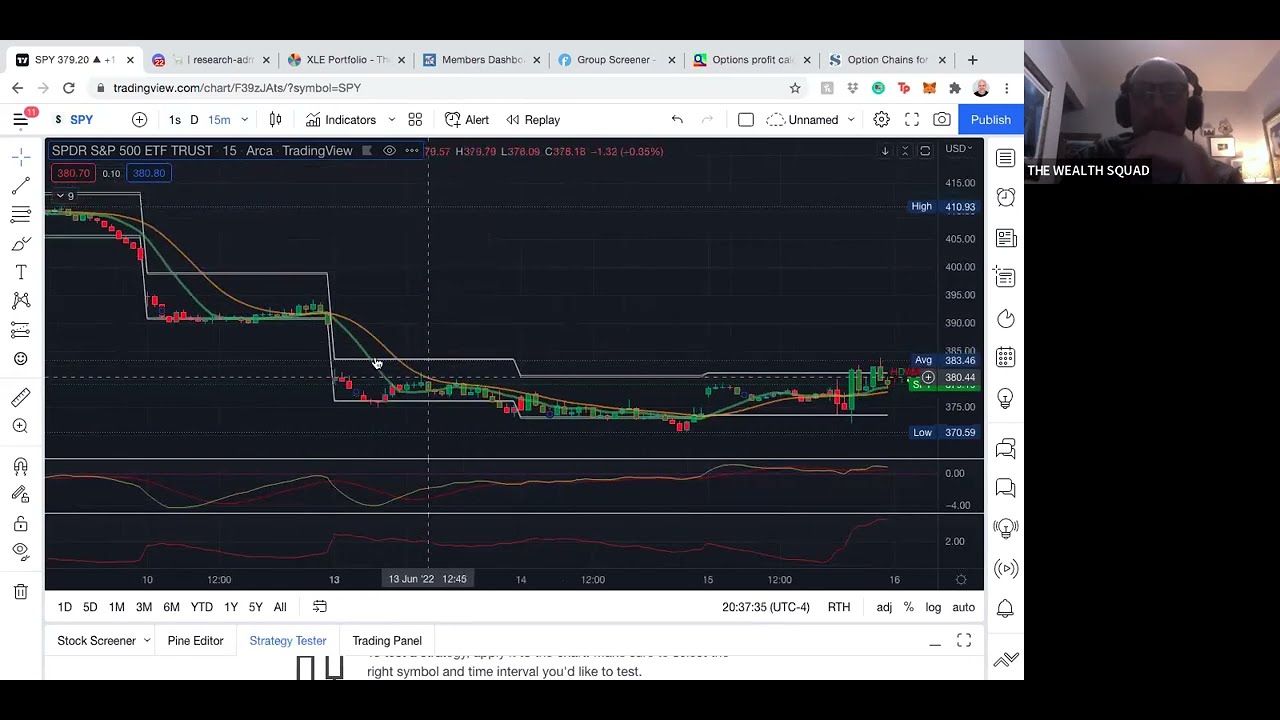This screenshot has width=1280, height=720.
Task: Open the TradingView hamburger menu
Action: point(20,120)
